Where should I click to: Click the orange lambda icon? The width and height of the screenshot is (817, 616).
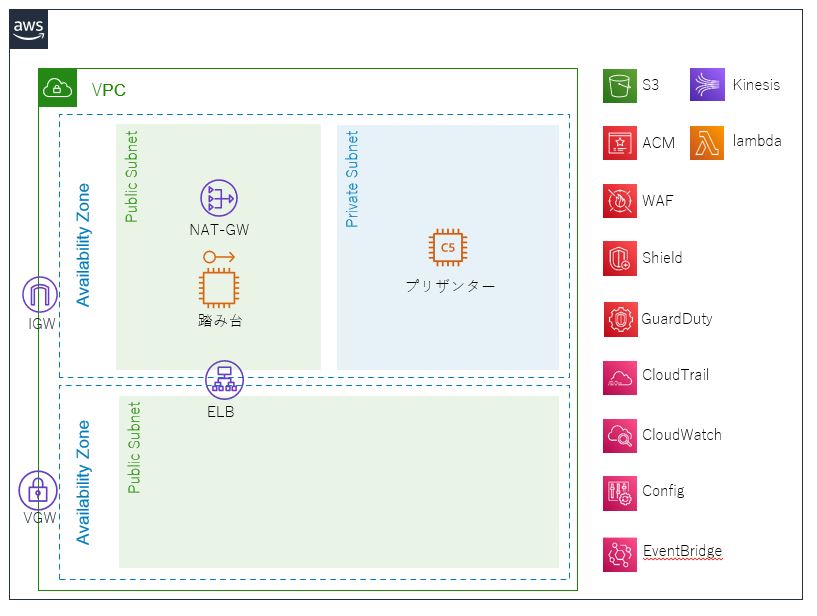coord(707,143)
